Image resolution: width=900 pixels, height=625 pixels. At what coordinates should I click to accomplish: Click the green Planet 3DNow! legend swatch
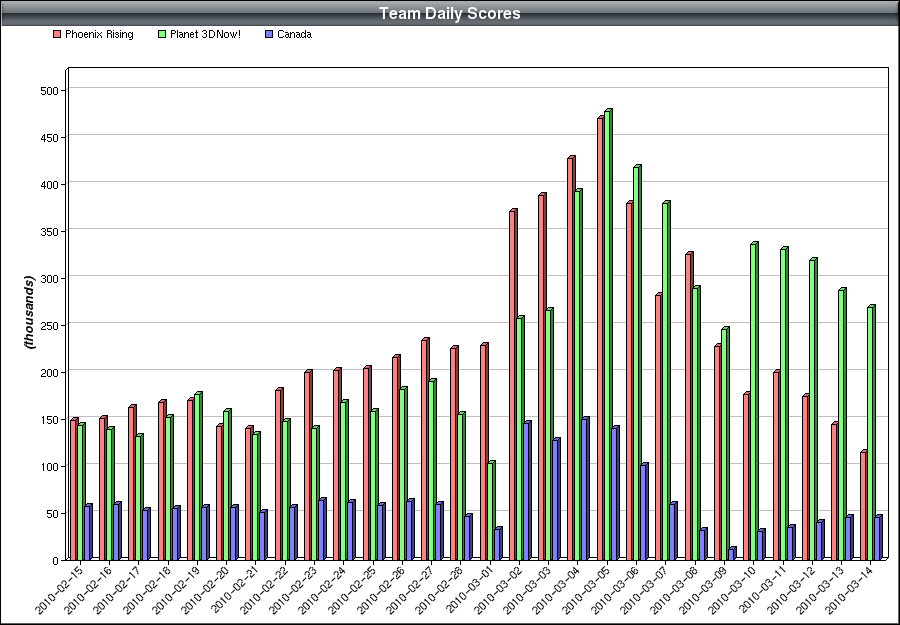tap(162, 34)
